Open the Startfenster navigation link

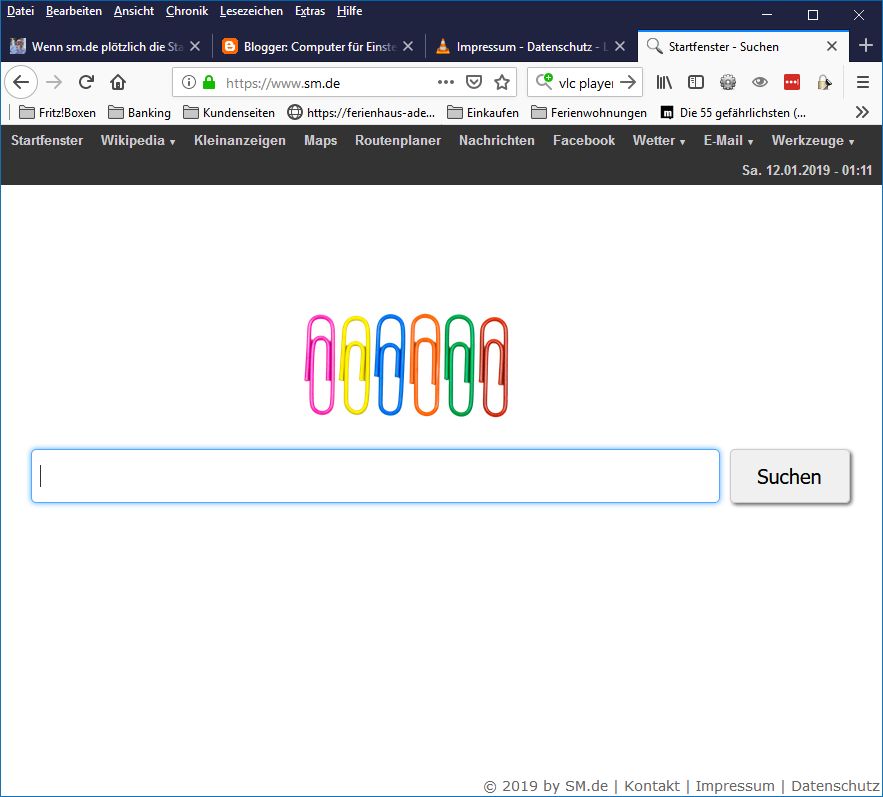click(47, 140)
